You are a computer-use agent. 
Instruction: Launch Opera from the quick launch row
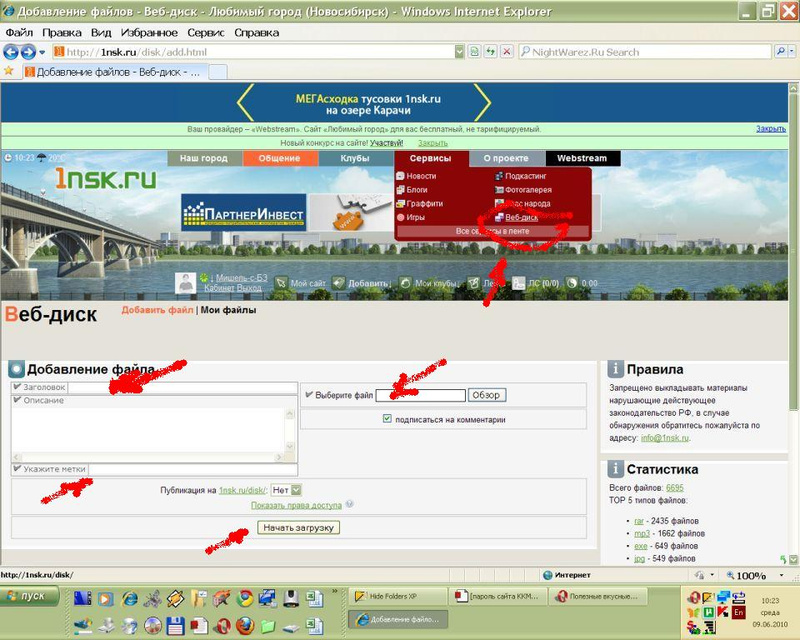click(222, 625)
